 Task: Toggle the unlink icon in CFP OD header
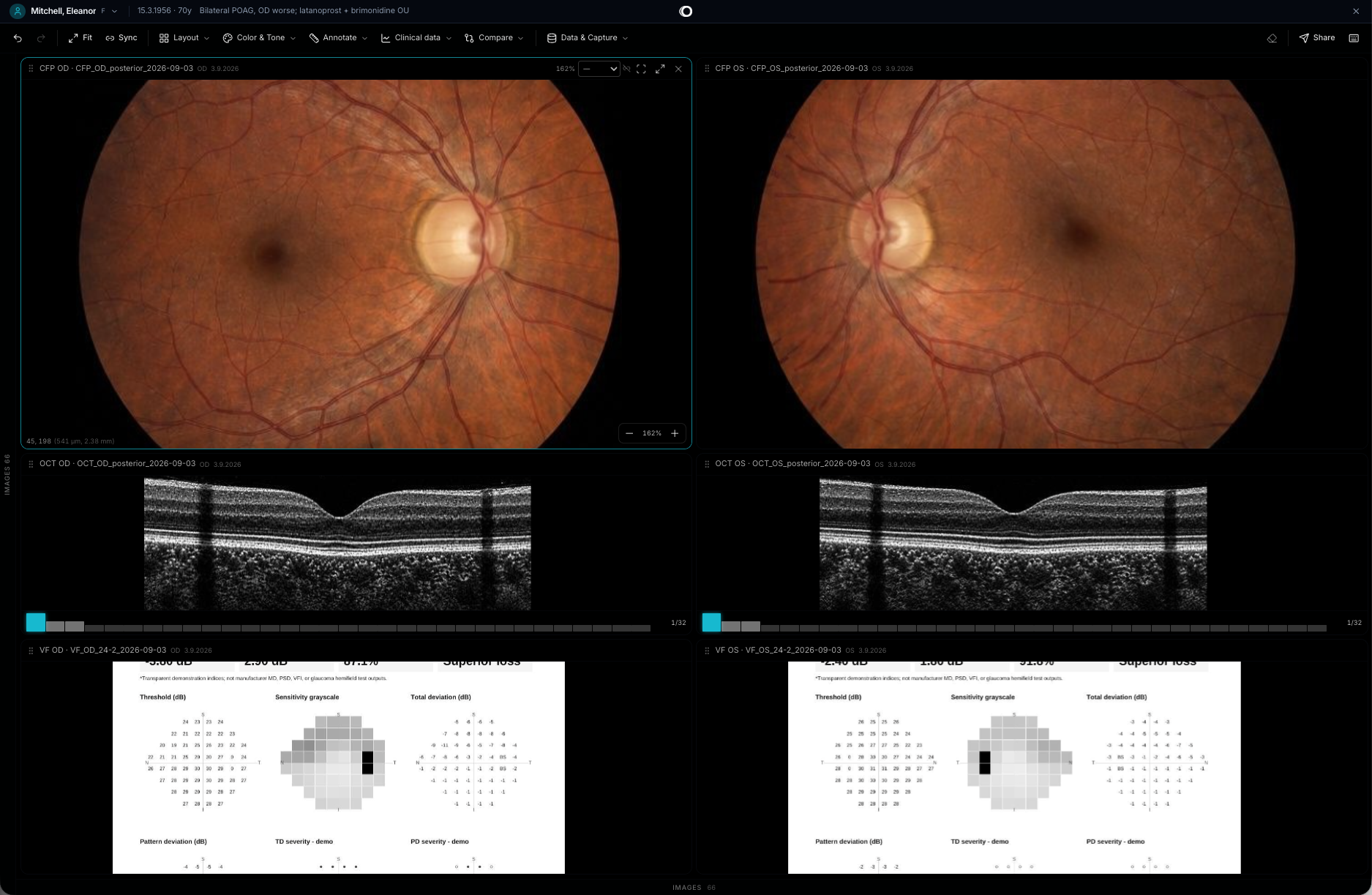click(x=626, y=69)
